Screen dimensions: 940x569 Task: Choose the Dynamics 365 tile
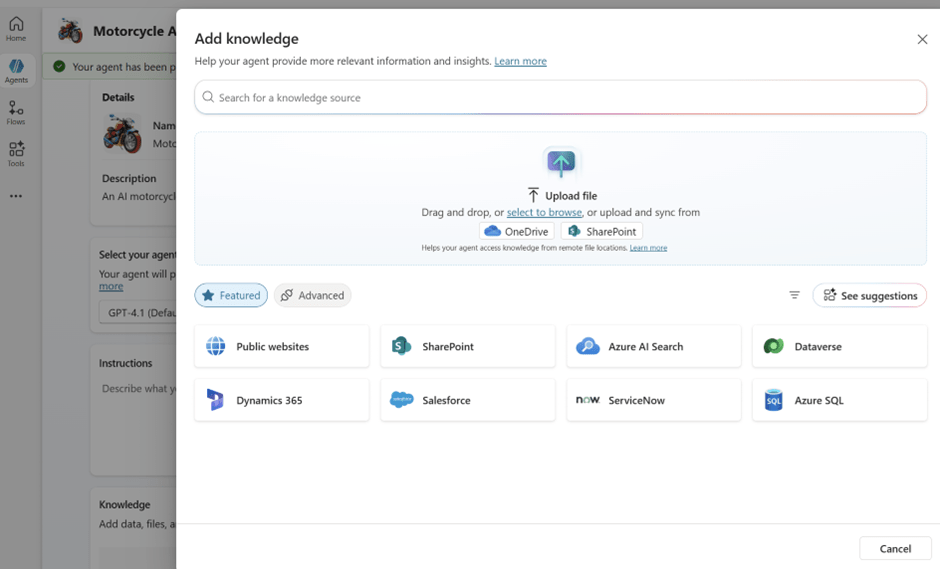point(281,400)
